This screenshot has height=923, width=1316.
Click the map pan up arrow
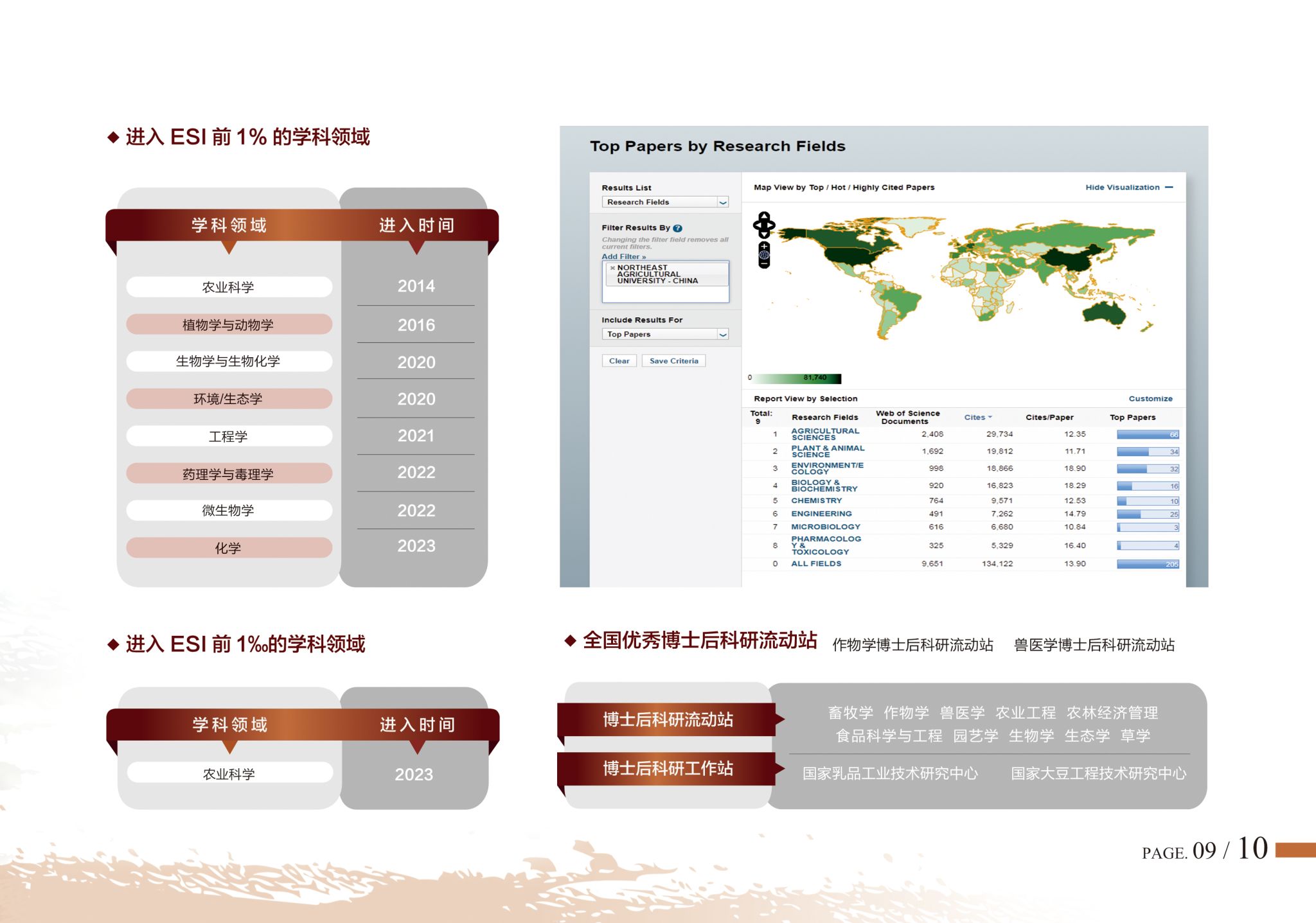click(x=764, y=215)
